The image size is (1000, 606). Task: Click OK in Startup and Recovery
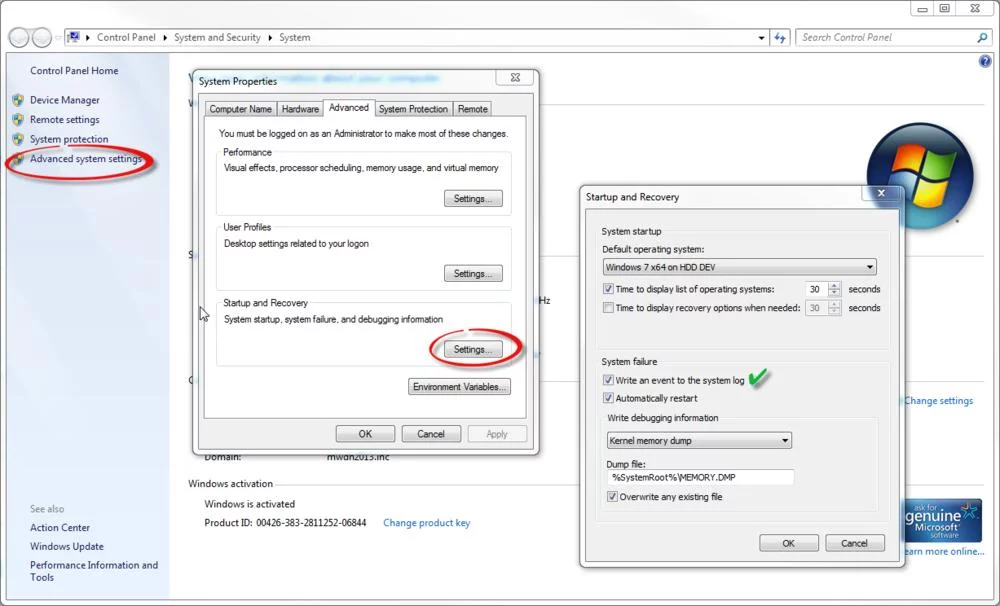tap(789, 543)
